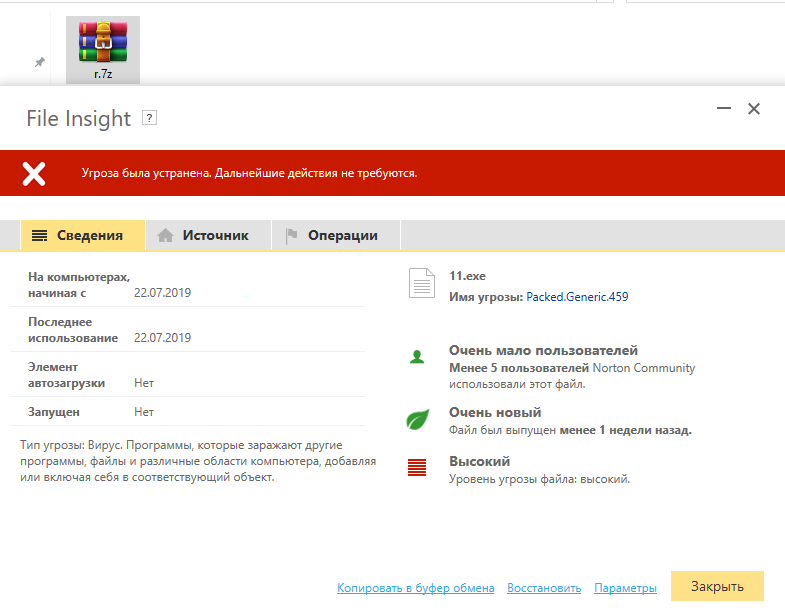Viewport: 785px width, 612px height.
Task: Click the Последнее использование row label
Action: 73,330
